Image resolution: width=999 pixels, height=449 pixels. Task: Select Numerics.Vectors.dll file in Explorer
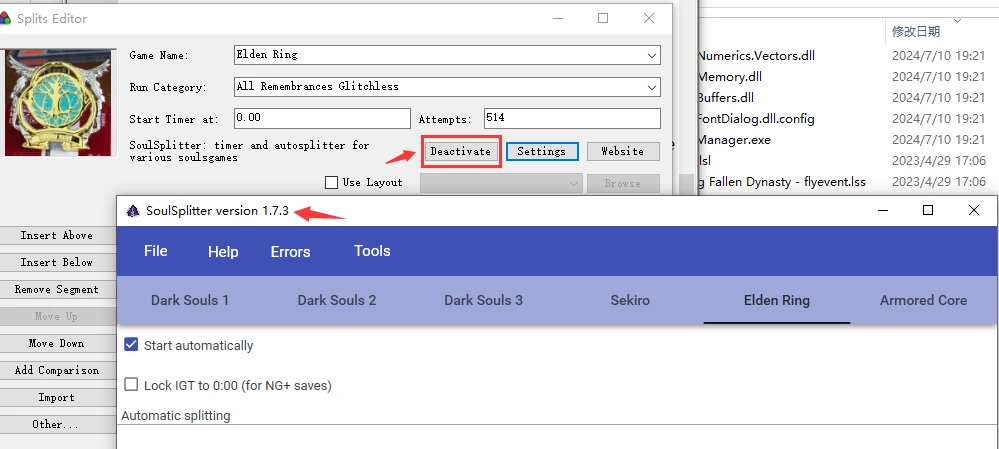click(756, 55)
